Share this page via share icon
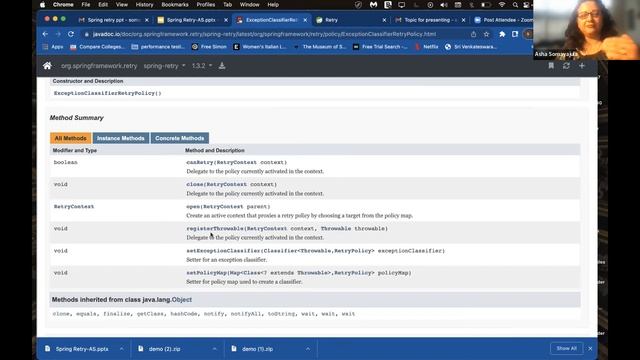Image resolution: width=640 pixels, height=360 pixels. click(473, 34)
